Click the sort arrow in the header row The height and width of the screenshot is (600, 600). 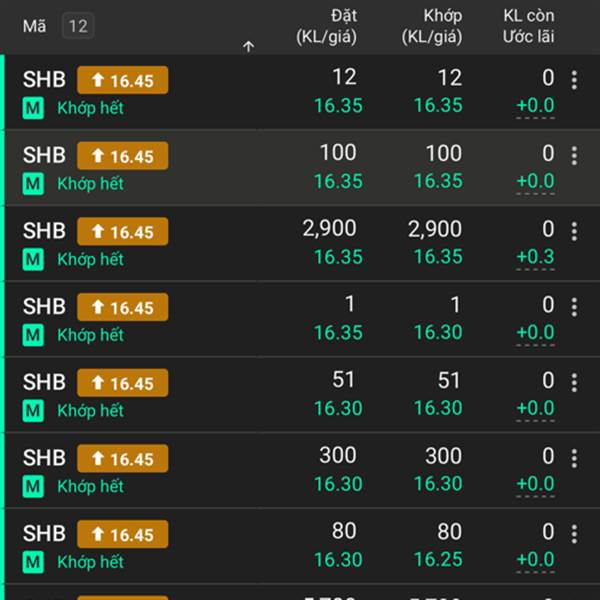tap(248, 47)
